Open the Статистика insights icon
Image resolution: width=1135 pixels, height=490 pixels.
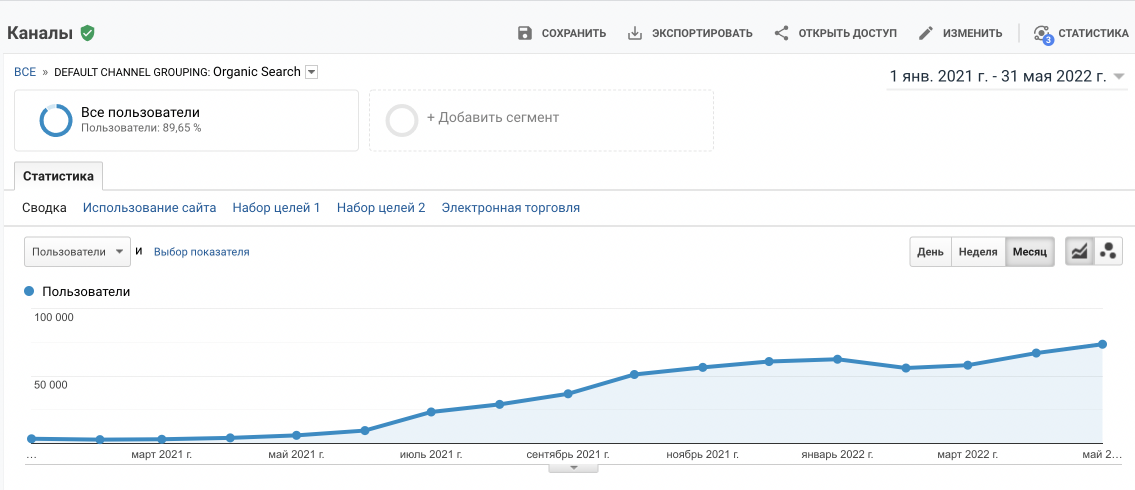point(1042,34)
